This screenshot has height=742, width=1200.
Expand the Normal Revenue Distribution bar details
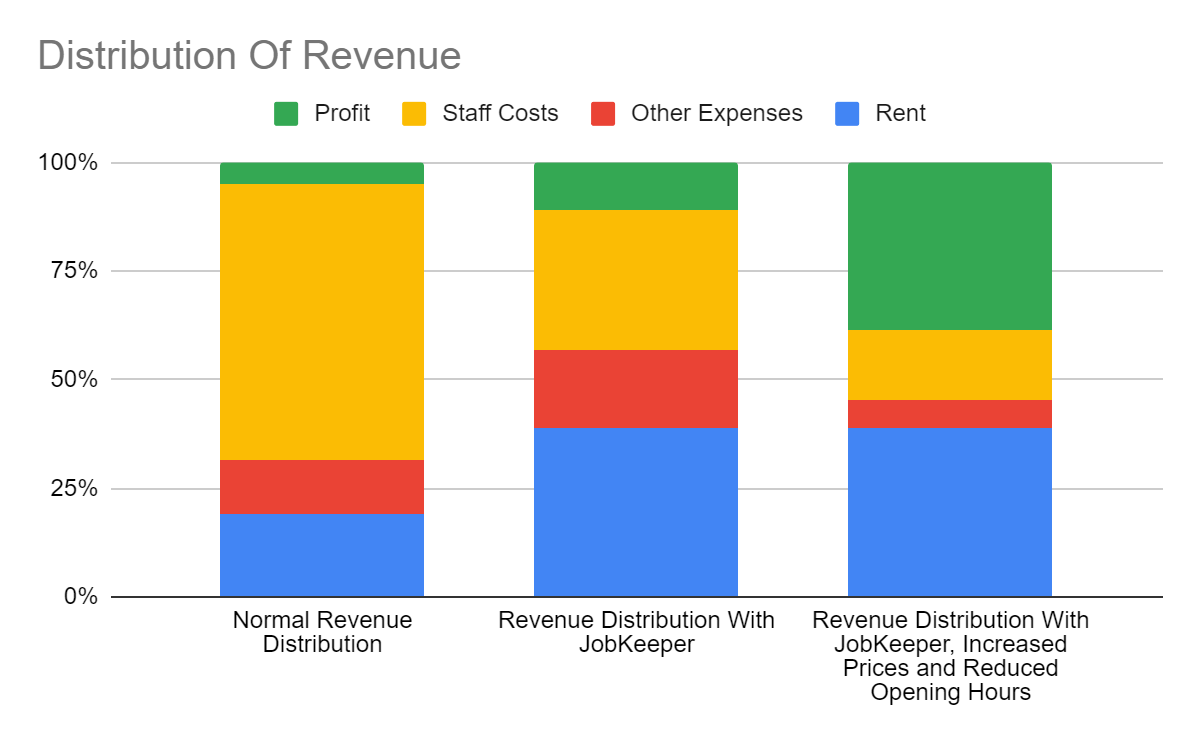pos(322,400)
